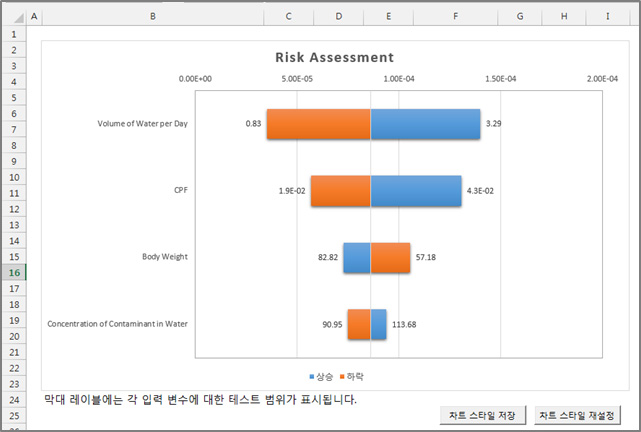Screen dimensions: 641x432
Task: Click data label 82.82
Action: [328, 257]
